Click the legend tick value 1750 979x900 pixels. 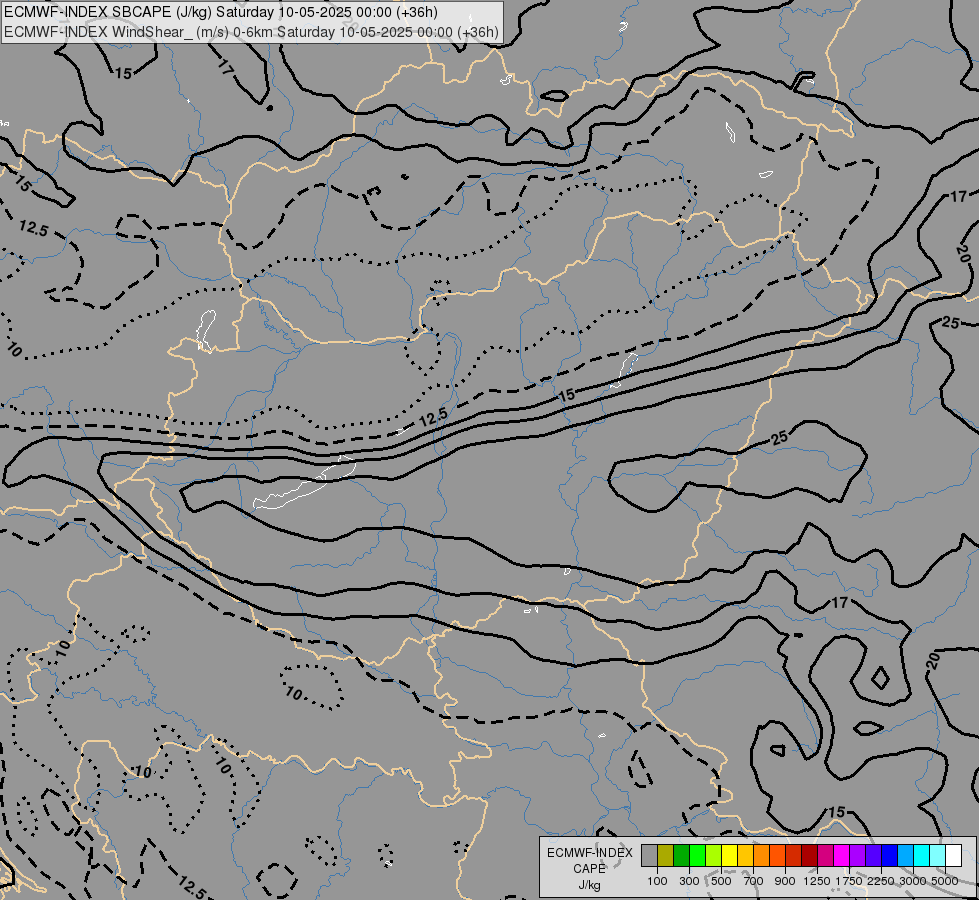pyautogui.click(x=849, y=881)
